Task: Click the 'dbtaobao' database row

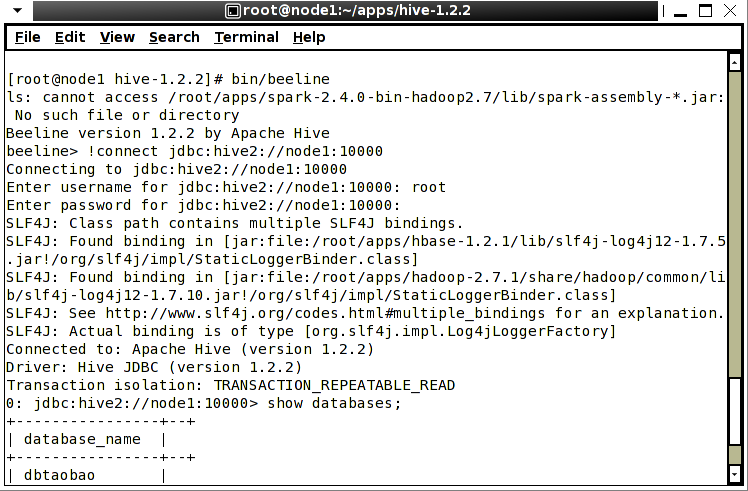Action: pyautogui.click(x=59, y=476)
